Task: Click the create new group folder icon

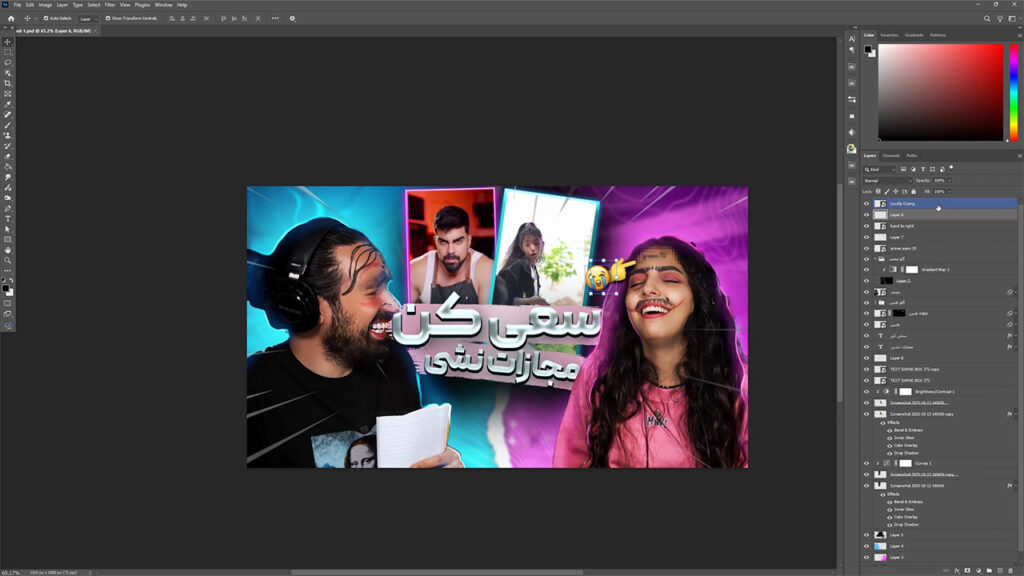Action: [990, 569]
